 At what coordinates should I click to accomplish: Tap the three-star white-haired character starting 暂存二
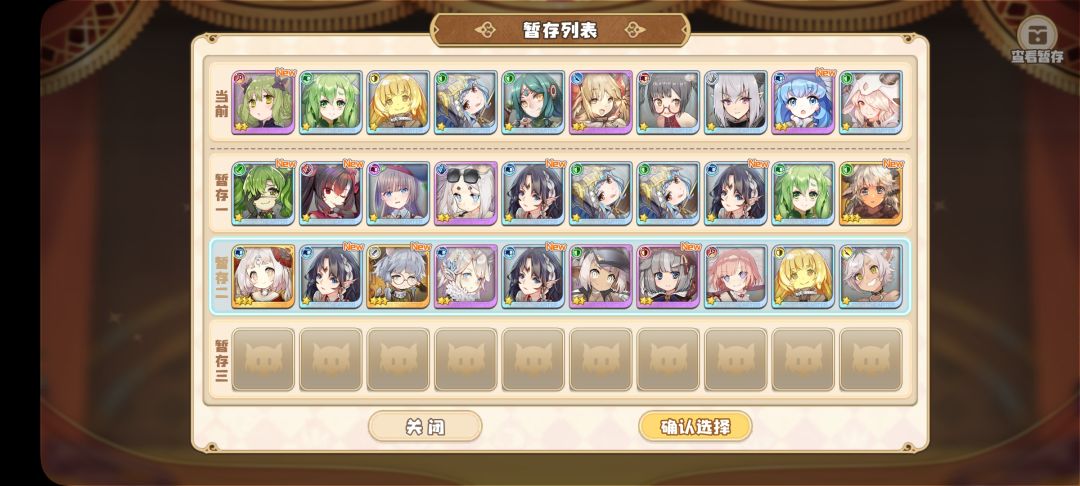[x=263, y=276]
